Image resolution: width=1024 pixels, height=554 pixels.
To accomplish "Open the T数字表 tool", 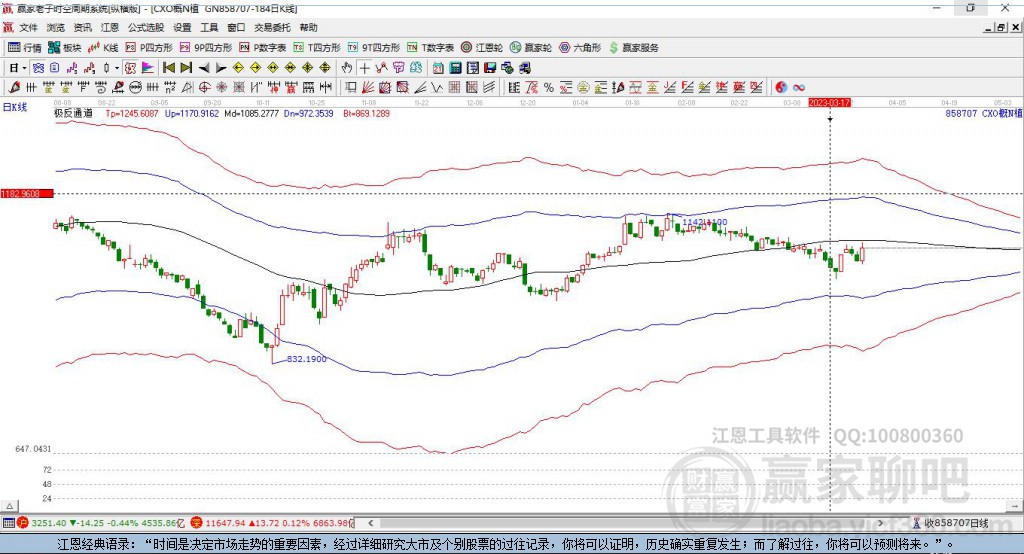I will point(430,48).
